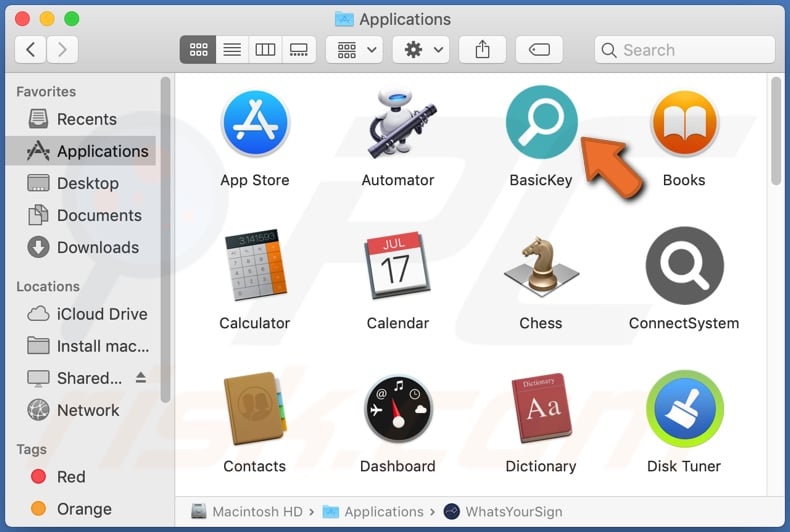Select the Dashboard app icon
Viewport: 790px width, 532px height.
(x=399, y=409)
